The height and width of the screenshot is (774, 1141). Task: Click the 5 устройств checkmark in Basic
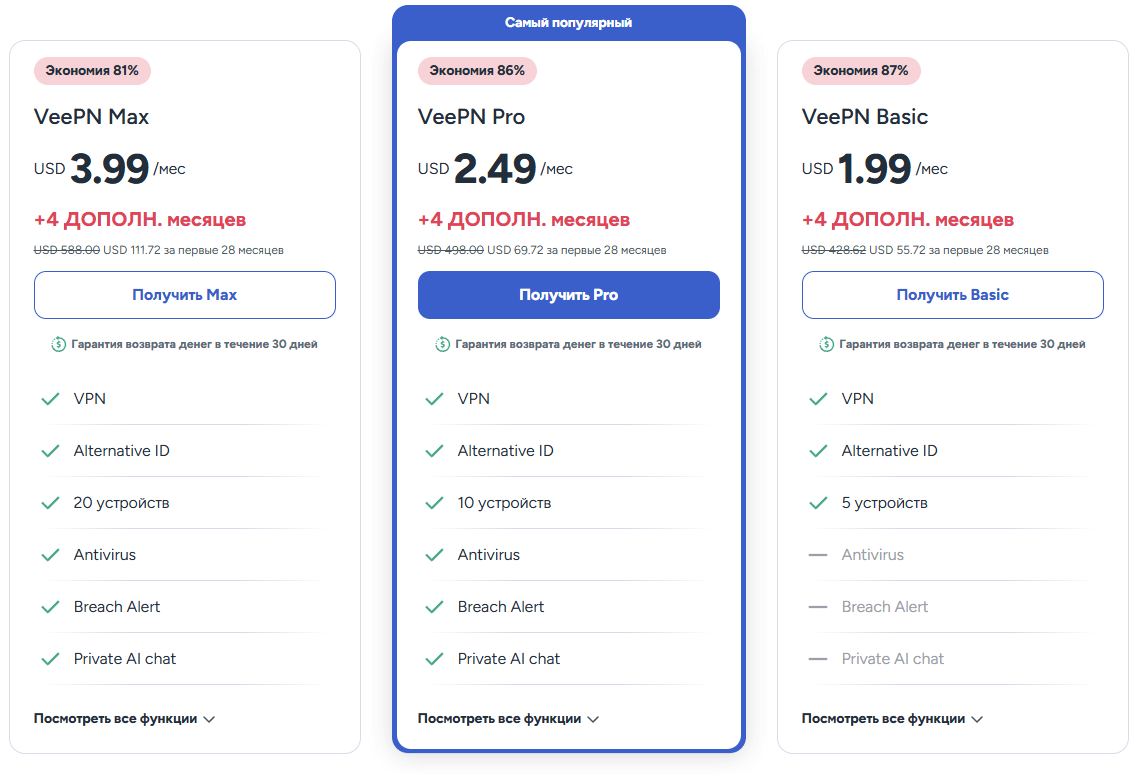coord(818,503)
